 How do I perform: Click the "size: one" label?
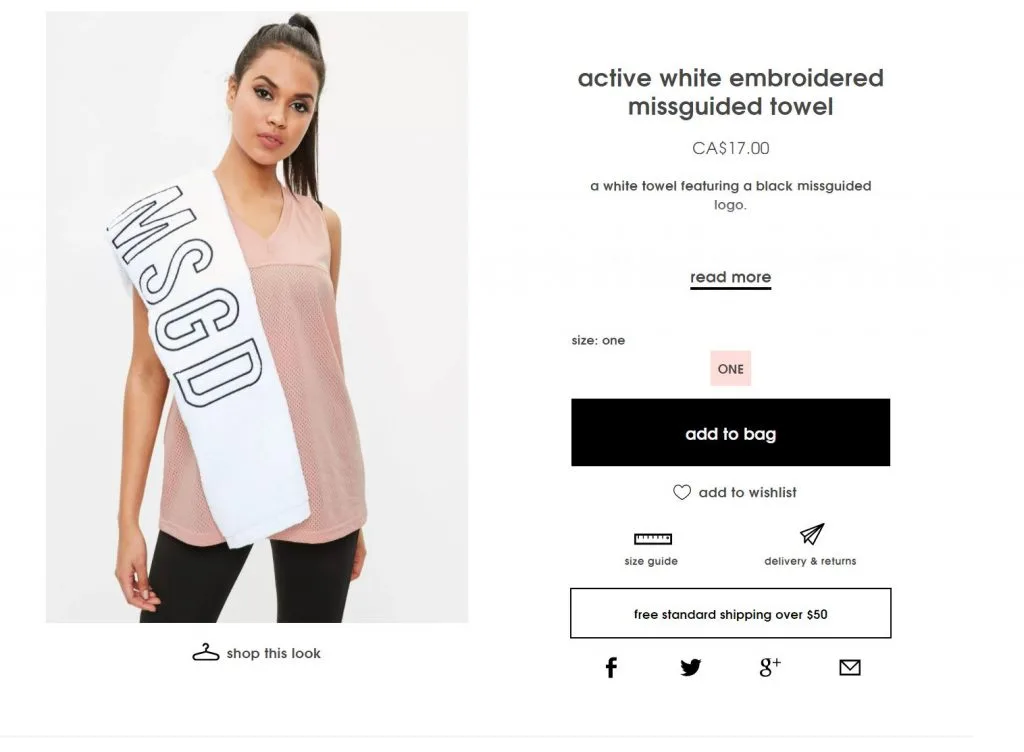point(598,341)
